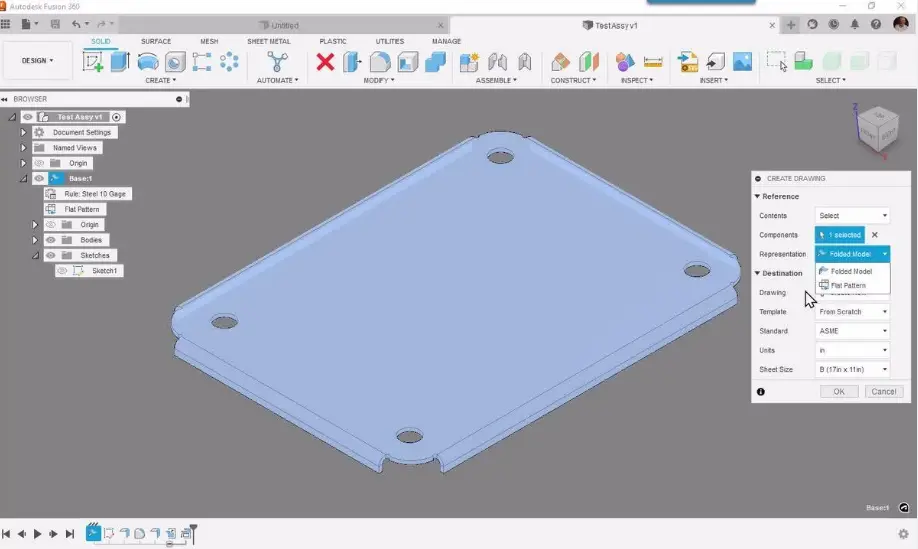Open the notifications bell icon
918x549 pixels.
click(855, 25)
